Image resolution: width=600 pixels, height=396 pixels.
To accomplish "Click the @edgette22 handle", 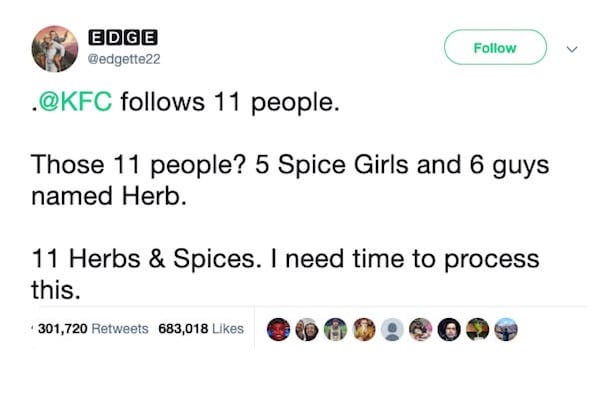I will click(x=124, y=59).
